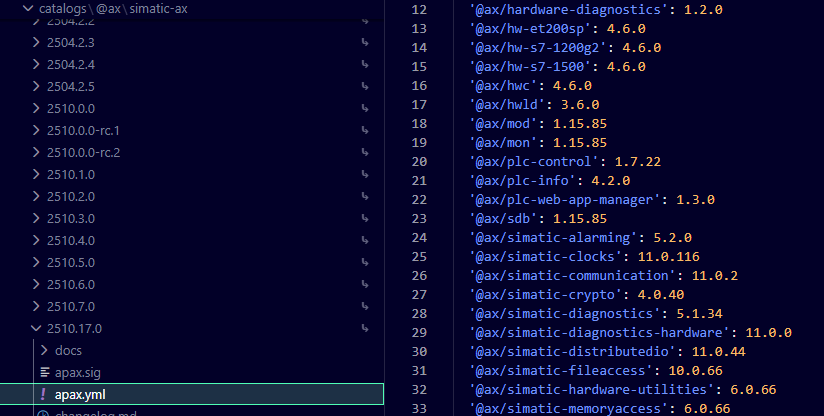Click the symlink arrow icon beside 2510.0.0

[x=364, y=109]
